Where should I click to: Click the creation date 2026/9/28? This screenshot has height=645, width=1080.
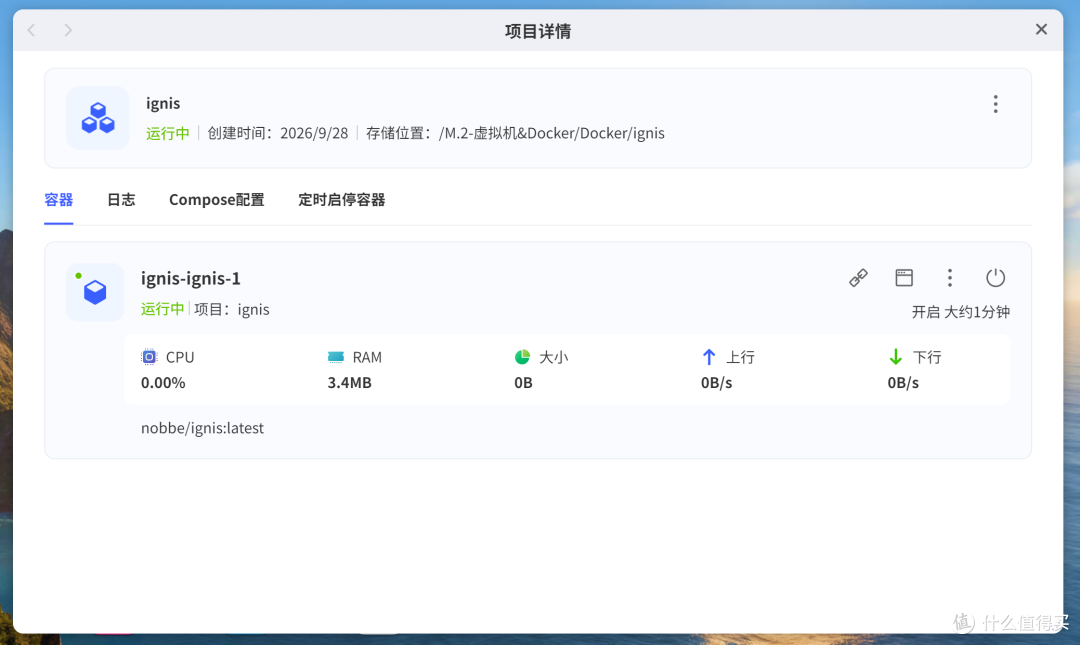(x=314, y=133)
